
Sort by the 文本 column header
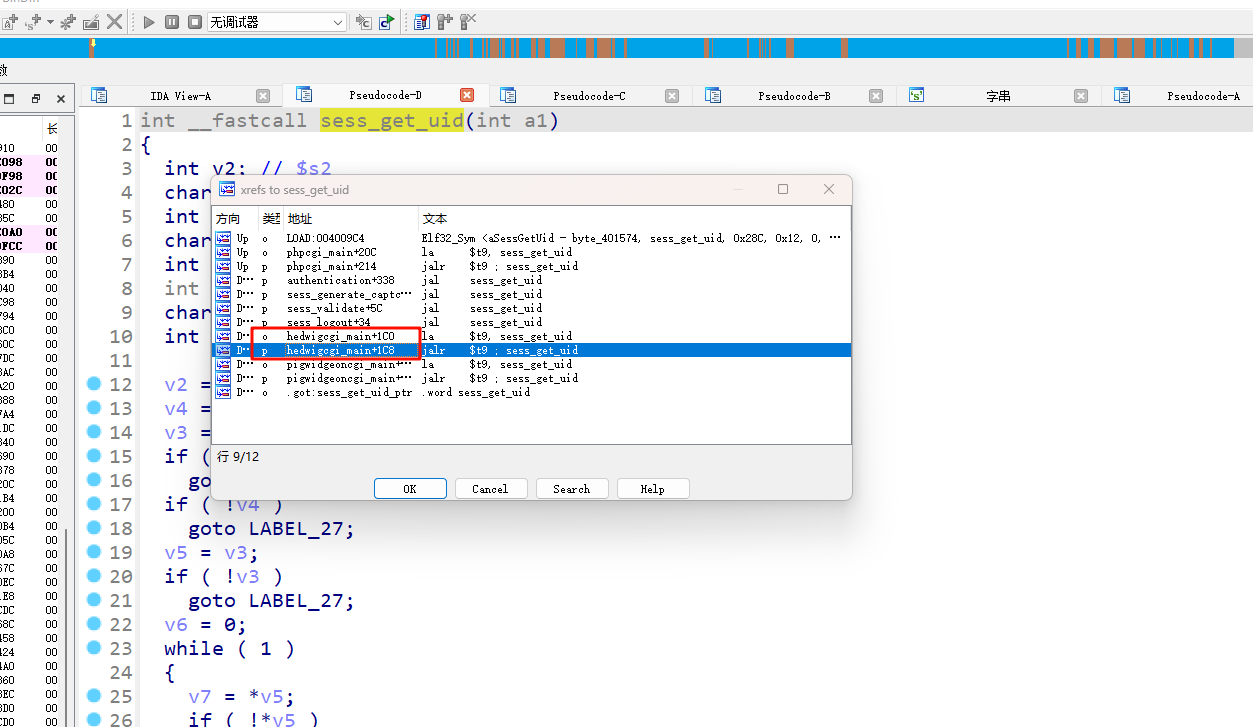[x=634, y=218]
